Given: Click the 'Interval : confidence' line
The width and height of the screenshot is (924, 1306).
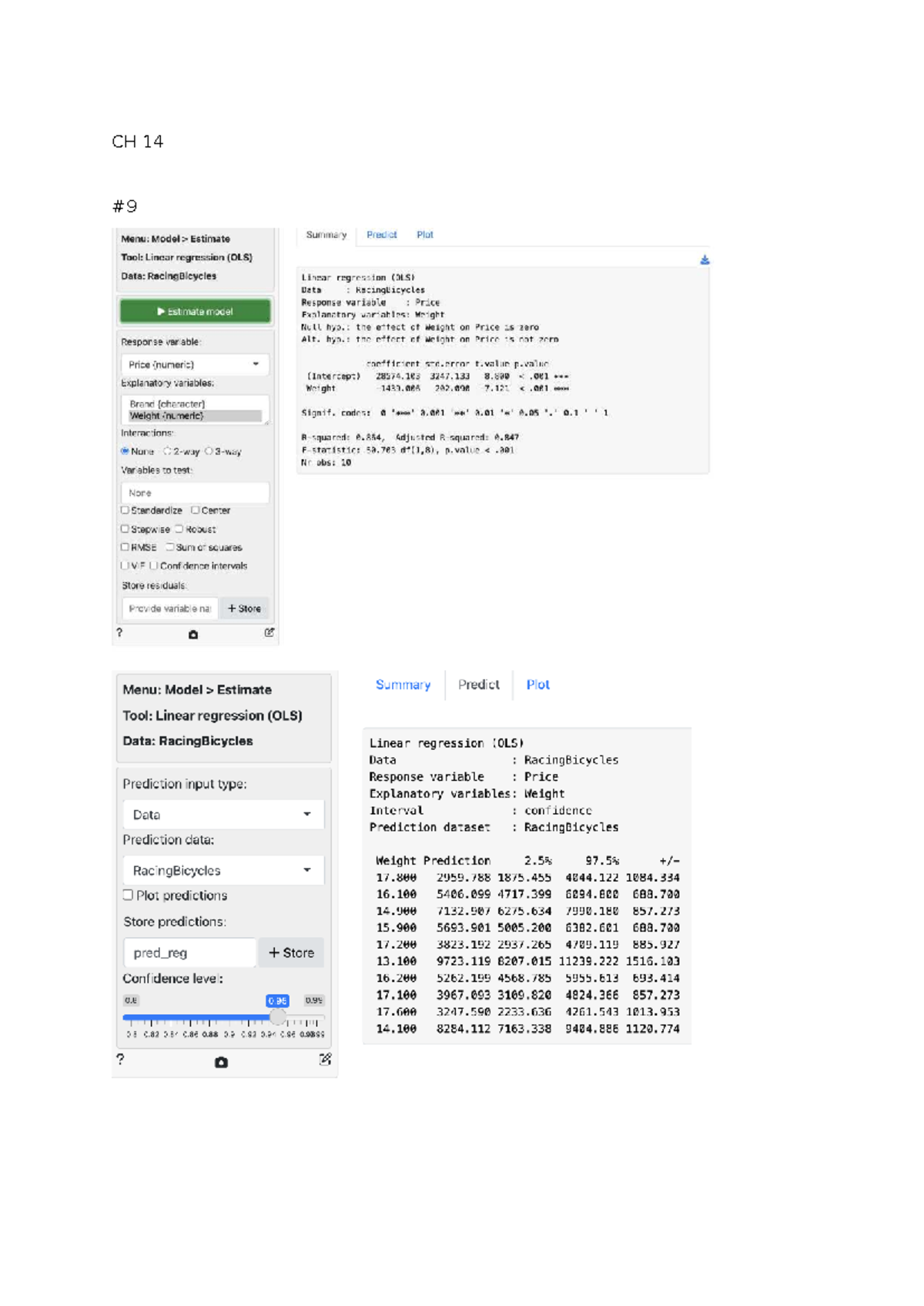Looking at the screenshot, I should click(481, 811).
